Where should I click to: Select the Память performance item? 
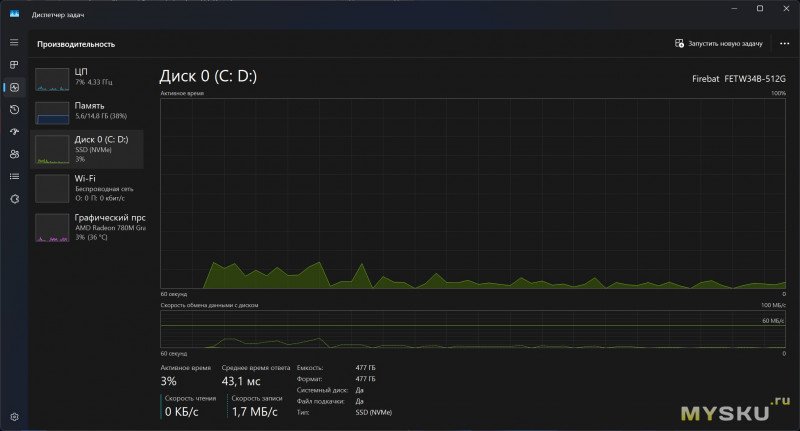(89, 112)
